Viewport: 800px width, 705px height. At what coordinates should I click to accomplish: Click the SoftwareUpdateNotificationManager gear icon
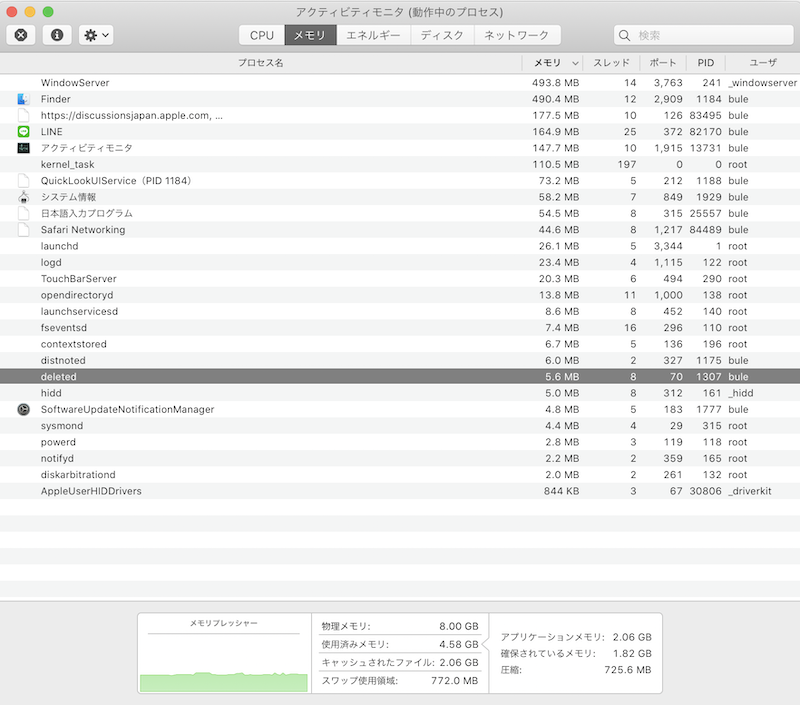[24, 409]
